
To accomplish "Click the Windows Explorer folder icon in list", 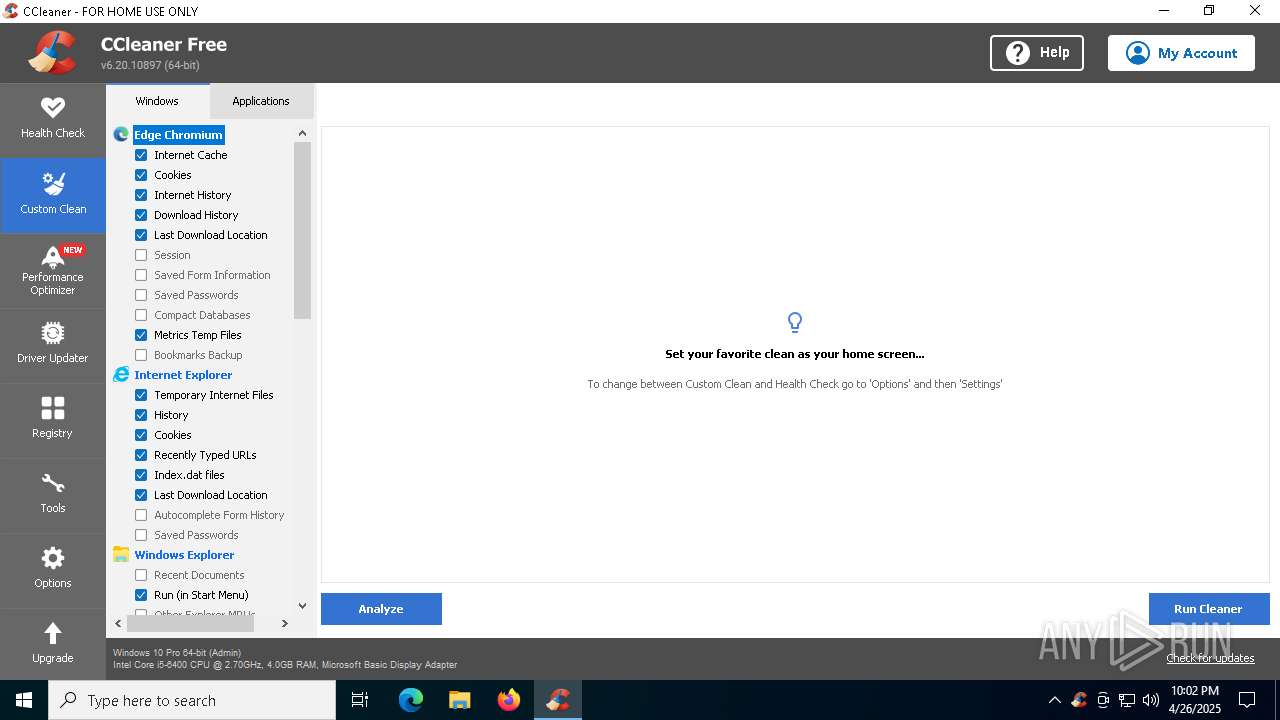I will [x=121, y=555].
